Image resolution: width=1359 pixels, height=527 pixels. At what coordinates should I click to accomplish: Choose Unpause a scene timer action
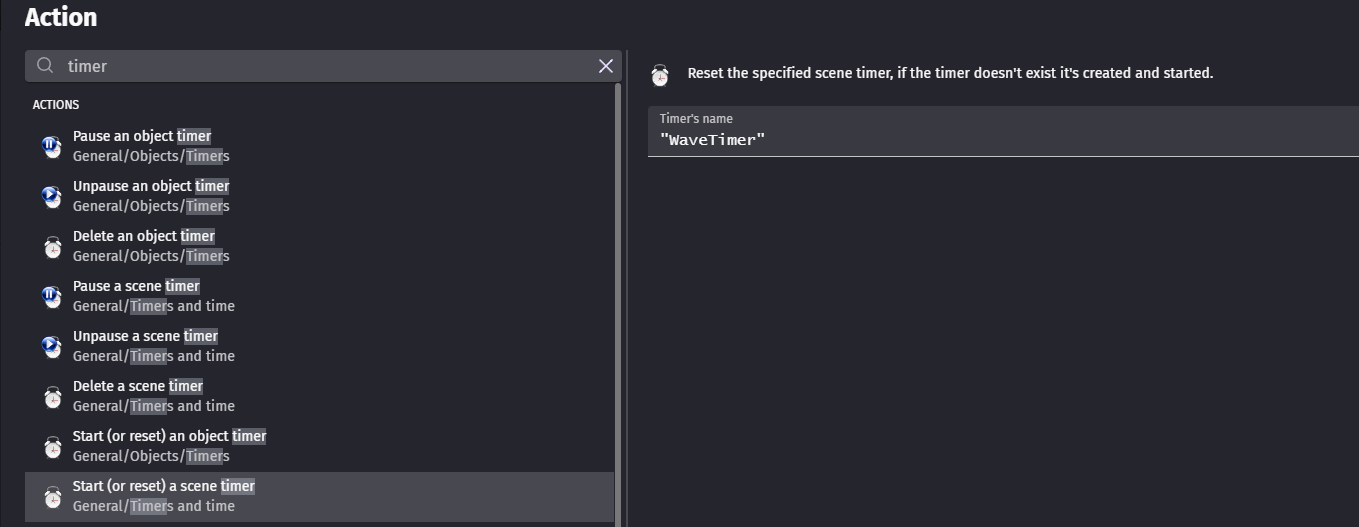pyautogui.click(x=145, y=336)
